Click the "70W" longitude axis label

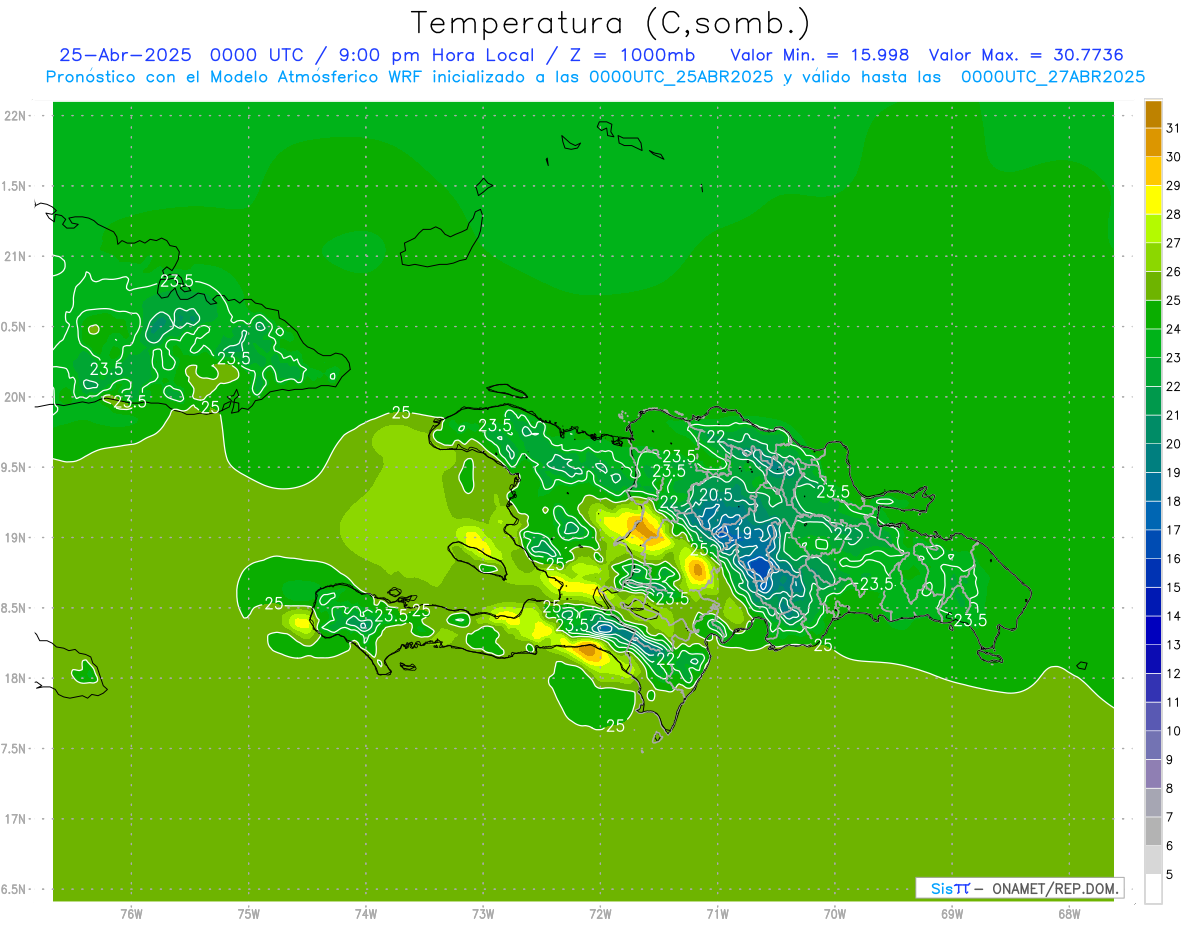pyautogui.click(x=835, y=913)
